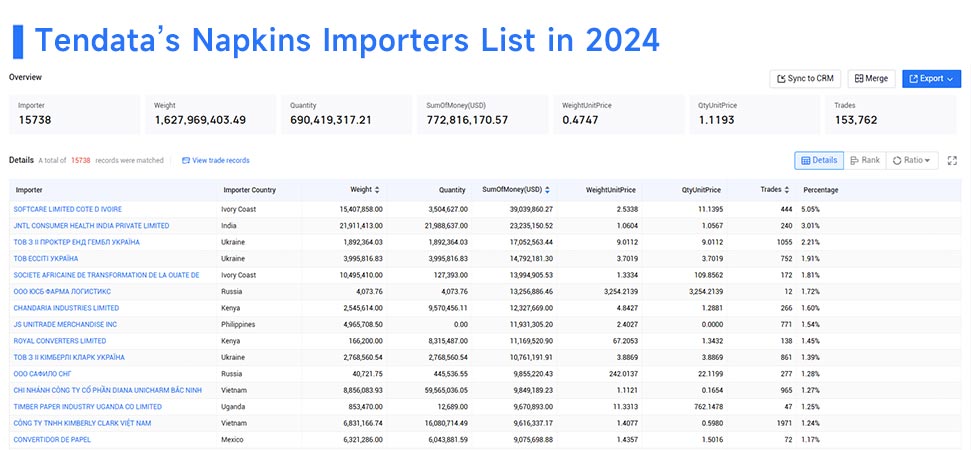
Task: Open the View trade records link
Action: [x=216, y=160]
